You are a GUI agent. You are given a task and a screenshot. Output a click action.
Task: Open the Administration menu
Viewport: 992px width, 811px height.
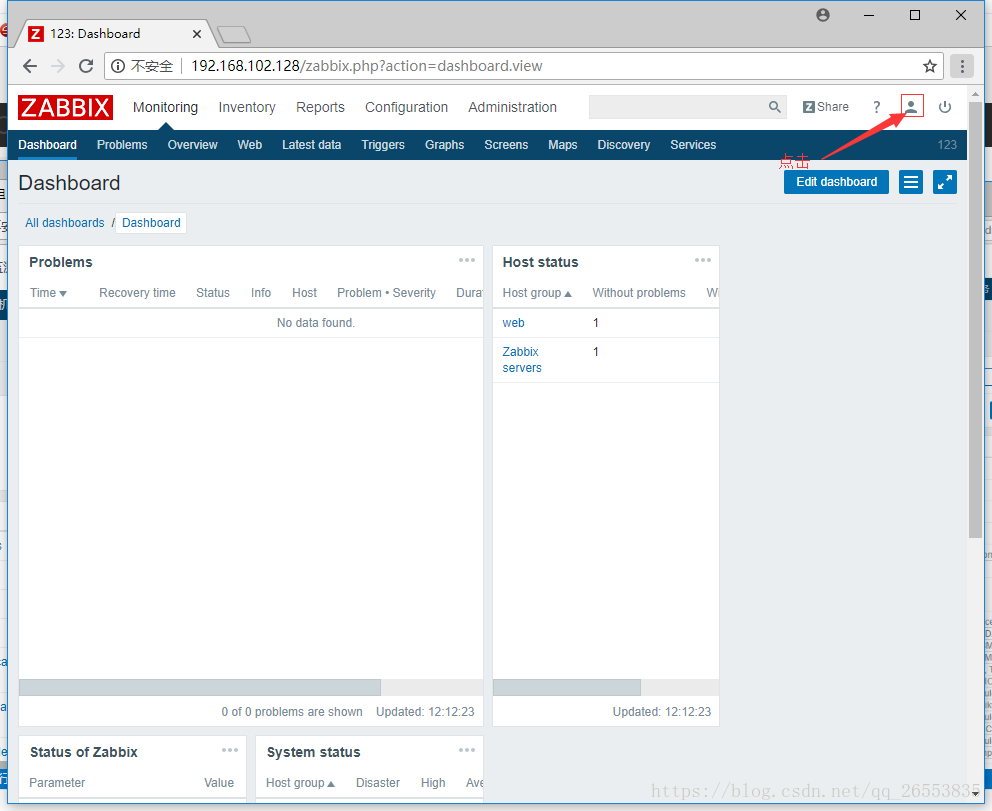tap(512, 108)
